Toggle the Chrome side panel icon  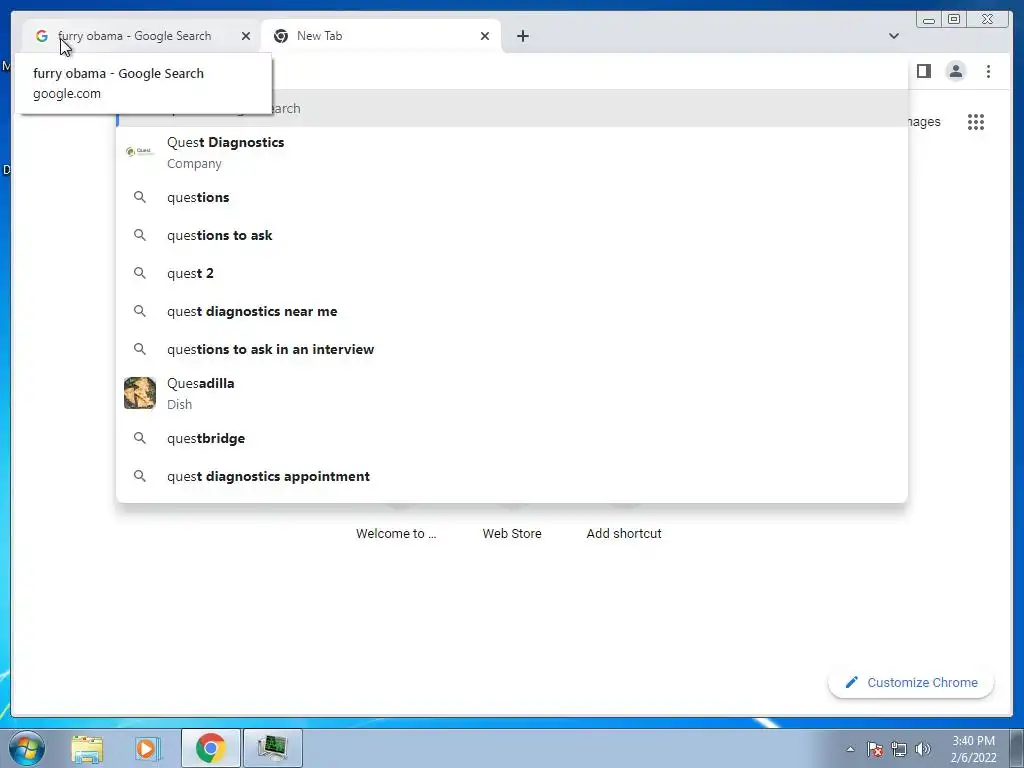tap(923, 71)
